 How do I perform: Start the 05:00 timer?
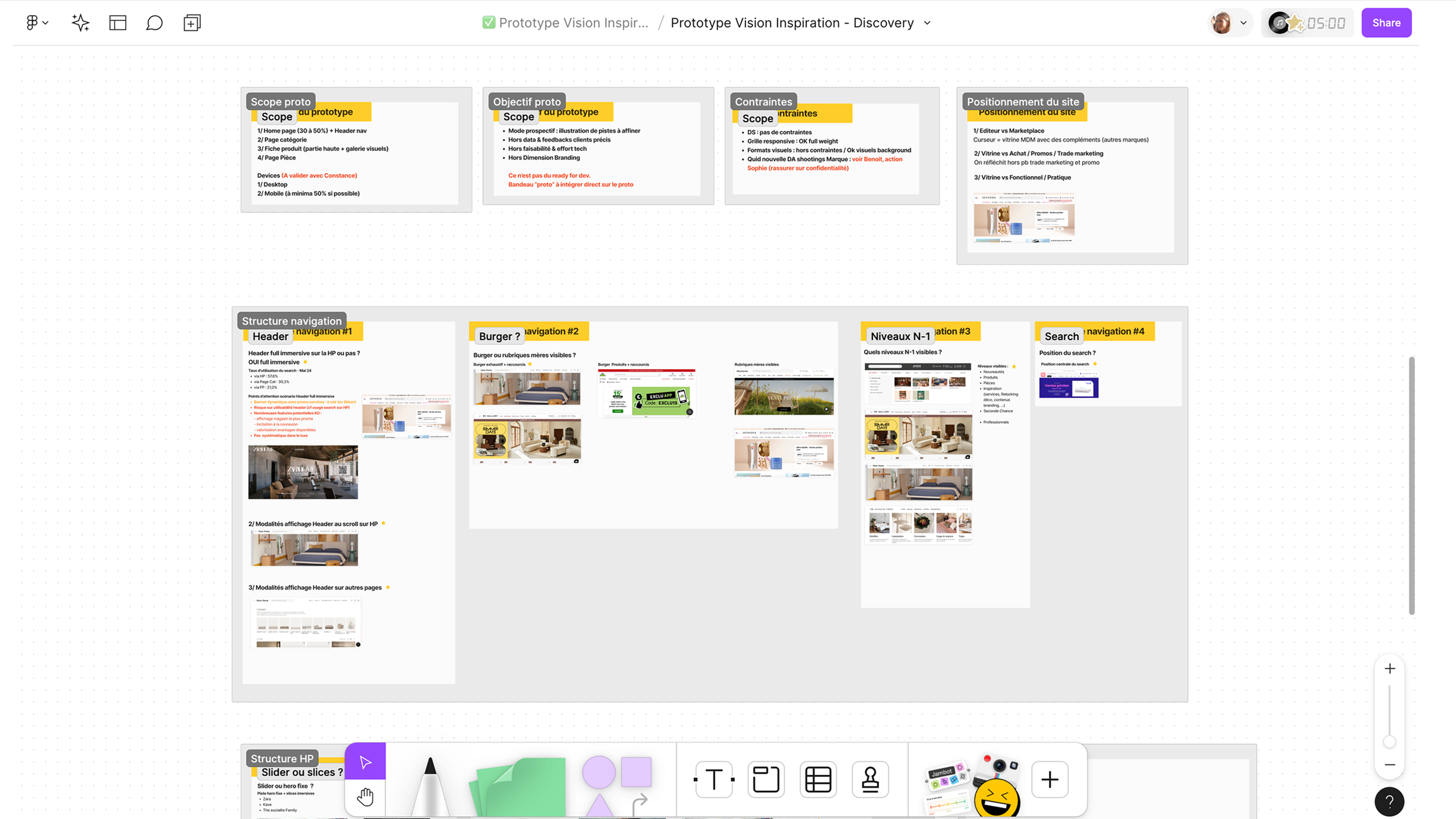(1326, 23)
